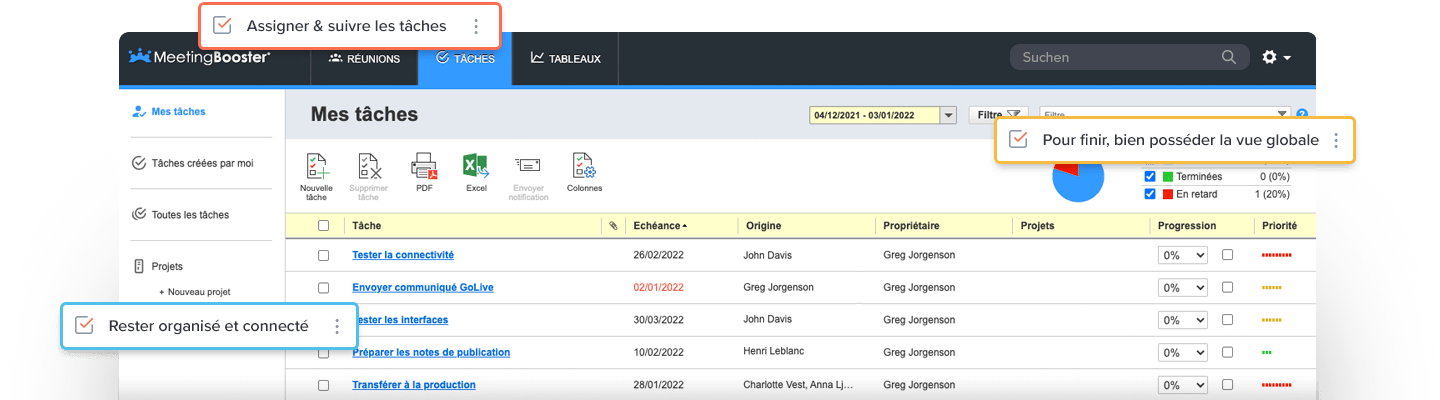1440x400 pixels.
Task: Open the settings gear dropdown
Action: 1276,58
